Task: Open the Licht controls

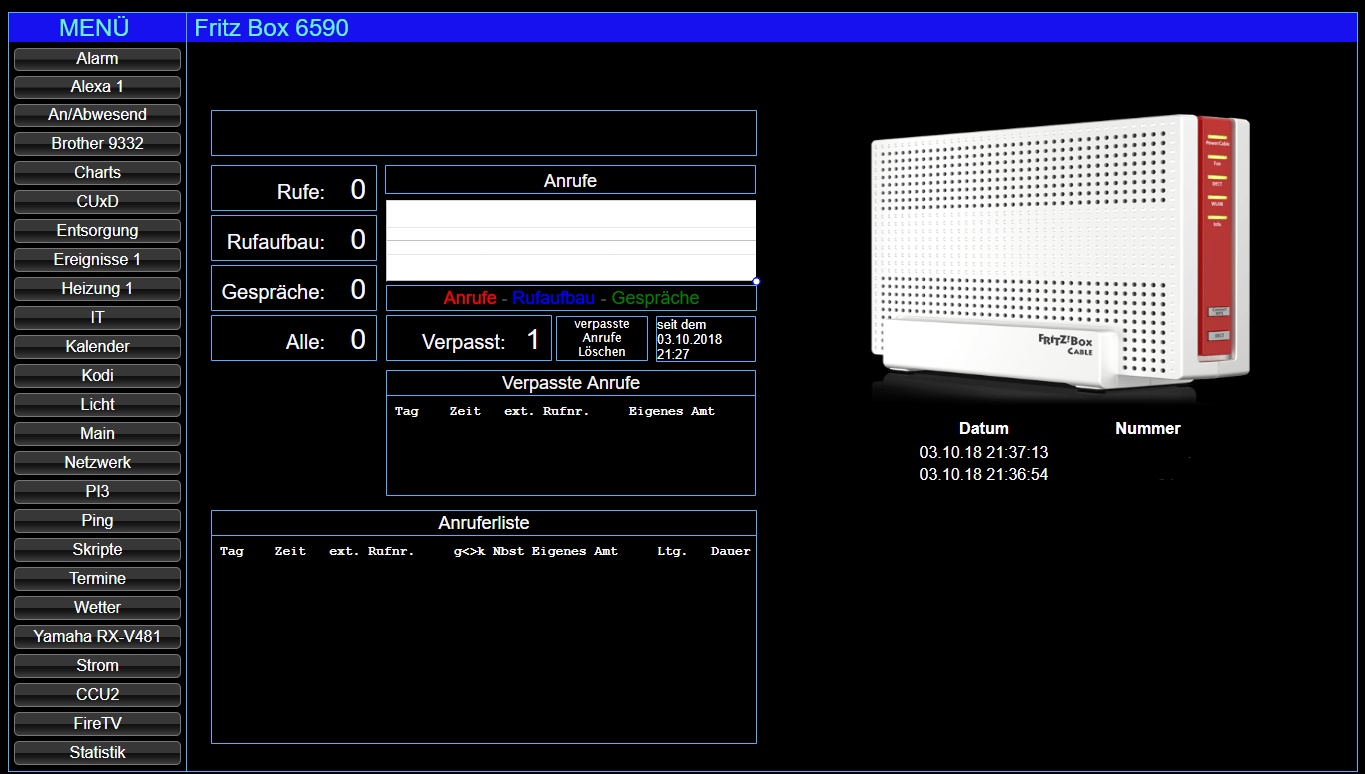Action: tap(97, 405)
